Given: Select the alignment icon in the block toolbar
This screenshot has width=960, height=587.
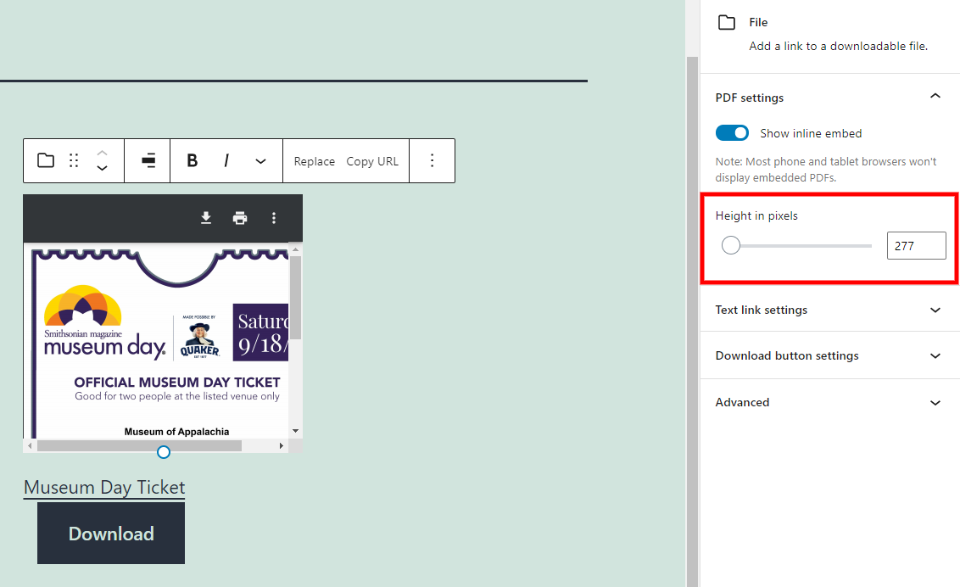Looking at the screenshot, I should [x=146, y=160].
